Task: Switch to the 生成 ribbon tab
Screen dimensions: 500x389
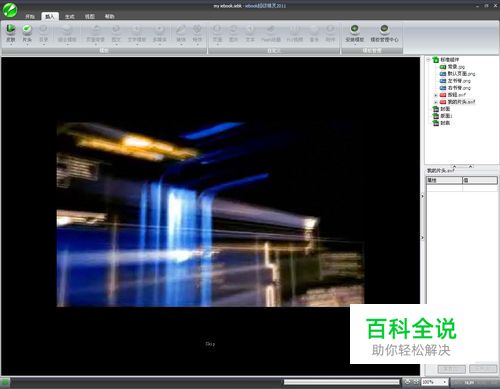Action: (x=70, y=16)
